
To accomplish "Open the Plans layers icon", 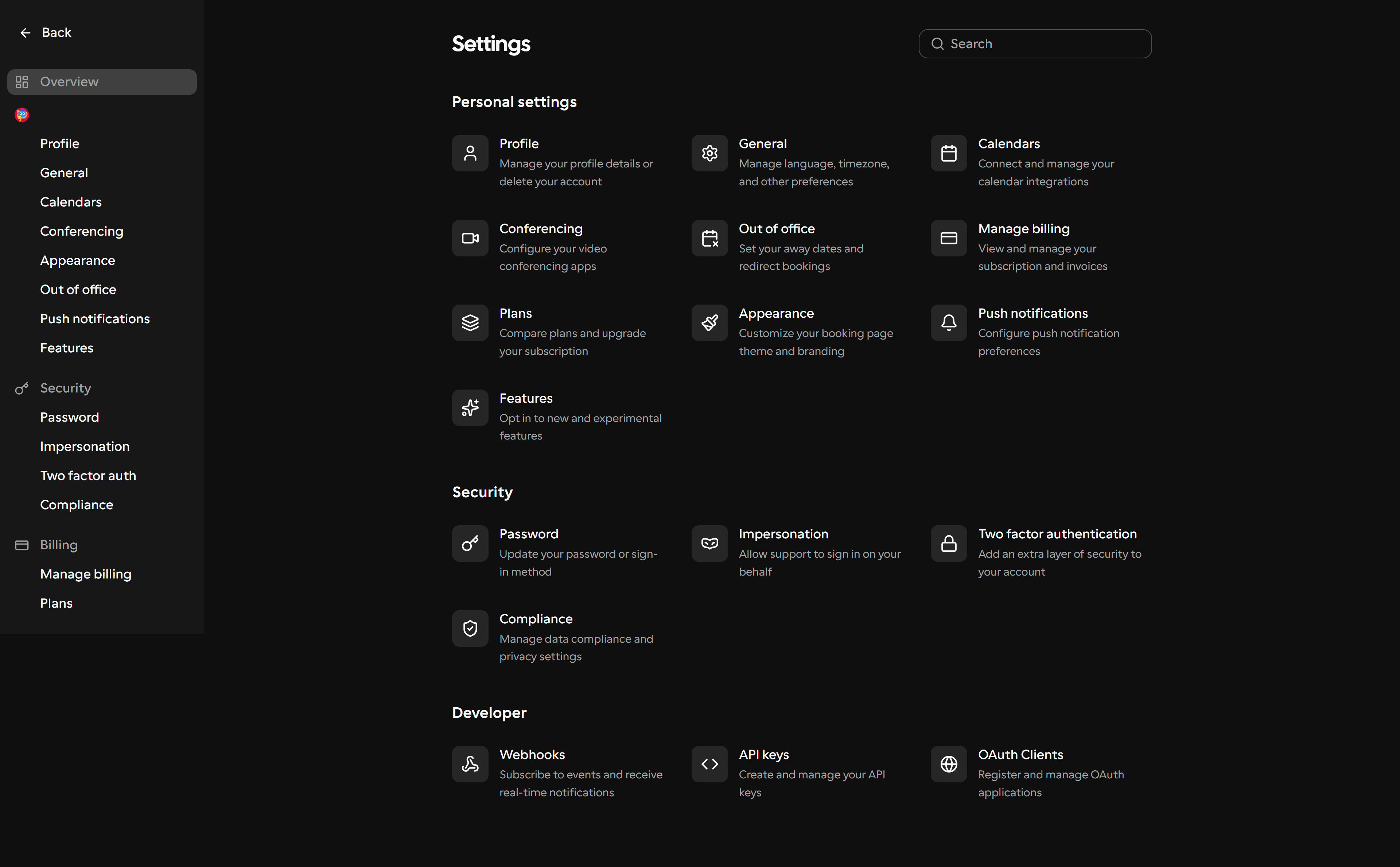I will click(x=470, y=323).
